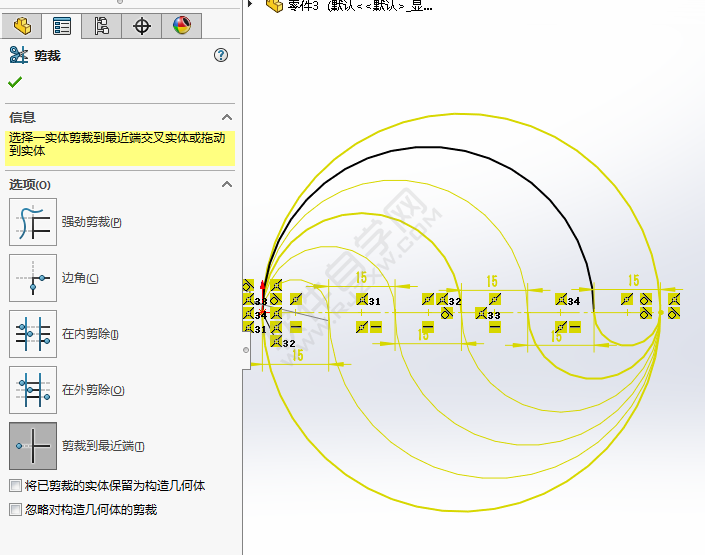705x555 pixels.
Task: Collapse the 信息 section
Action: [227, 117]
